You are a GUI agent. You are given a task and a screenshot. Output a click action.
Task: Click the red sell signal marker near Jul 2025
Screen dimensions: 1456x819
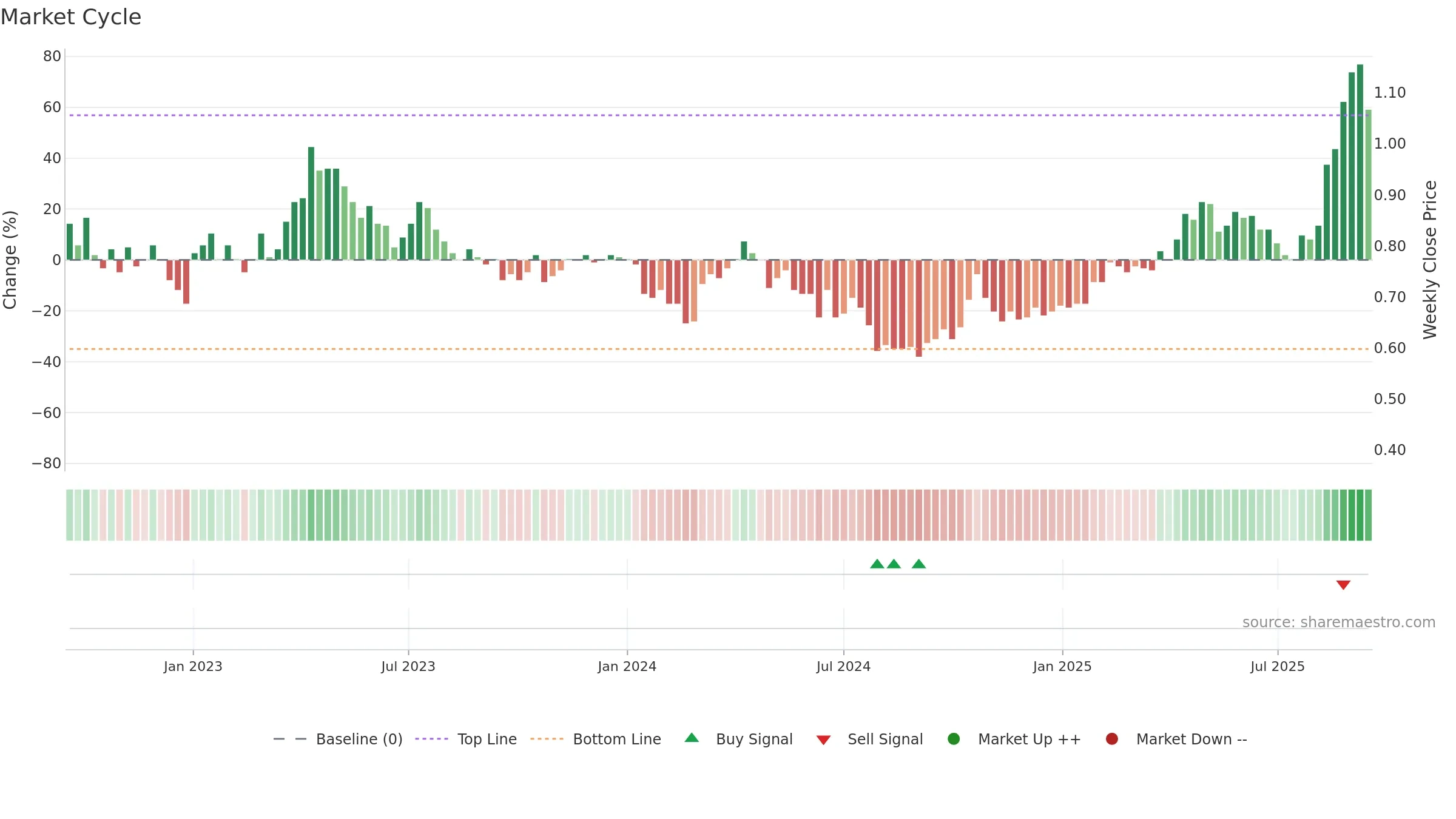(1343, 585)
